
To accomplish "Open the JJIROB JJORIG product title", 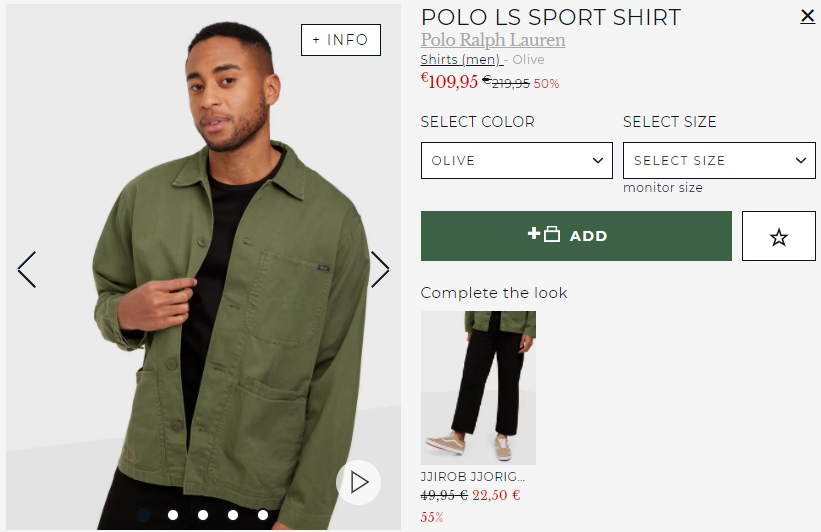I will click(472, 477).
